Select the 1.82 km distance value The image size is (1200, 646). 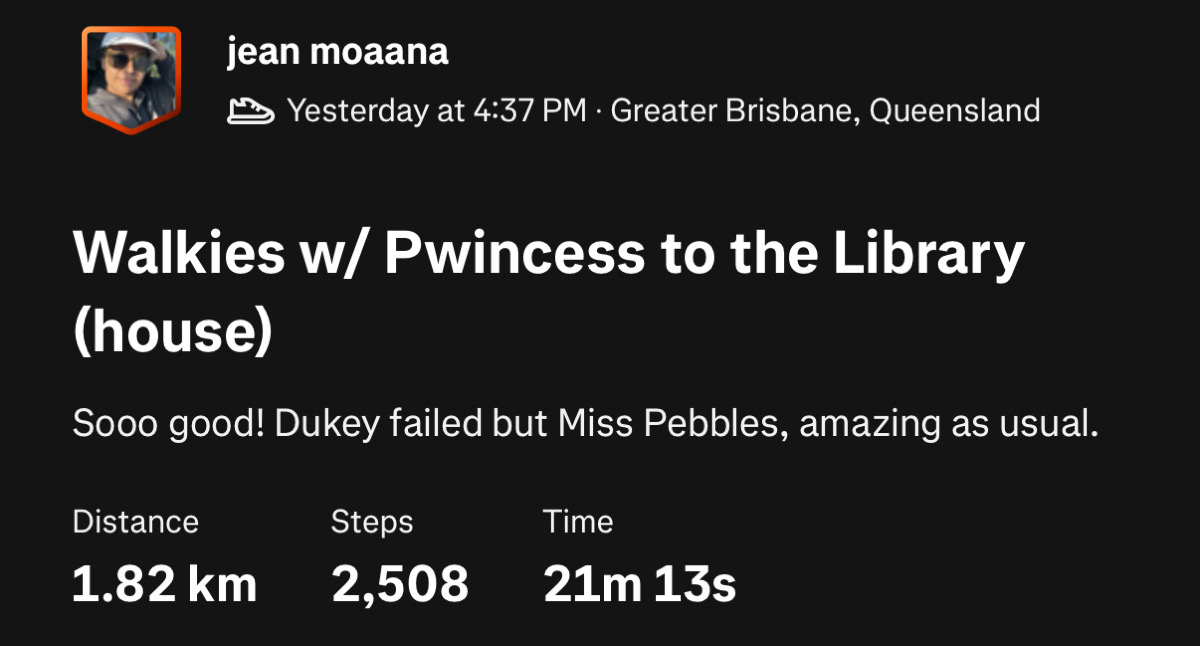click(x=164, y=584)
